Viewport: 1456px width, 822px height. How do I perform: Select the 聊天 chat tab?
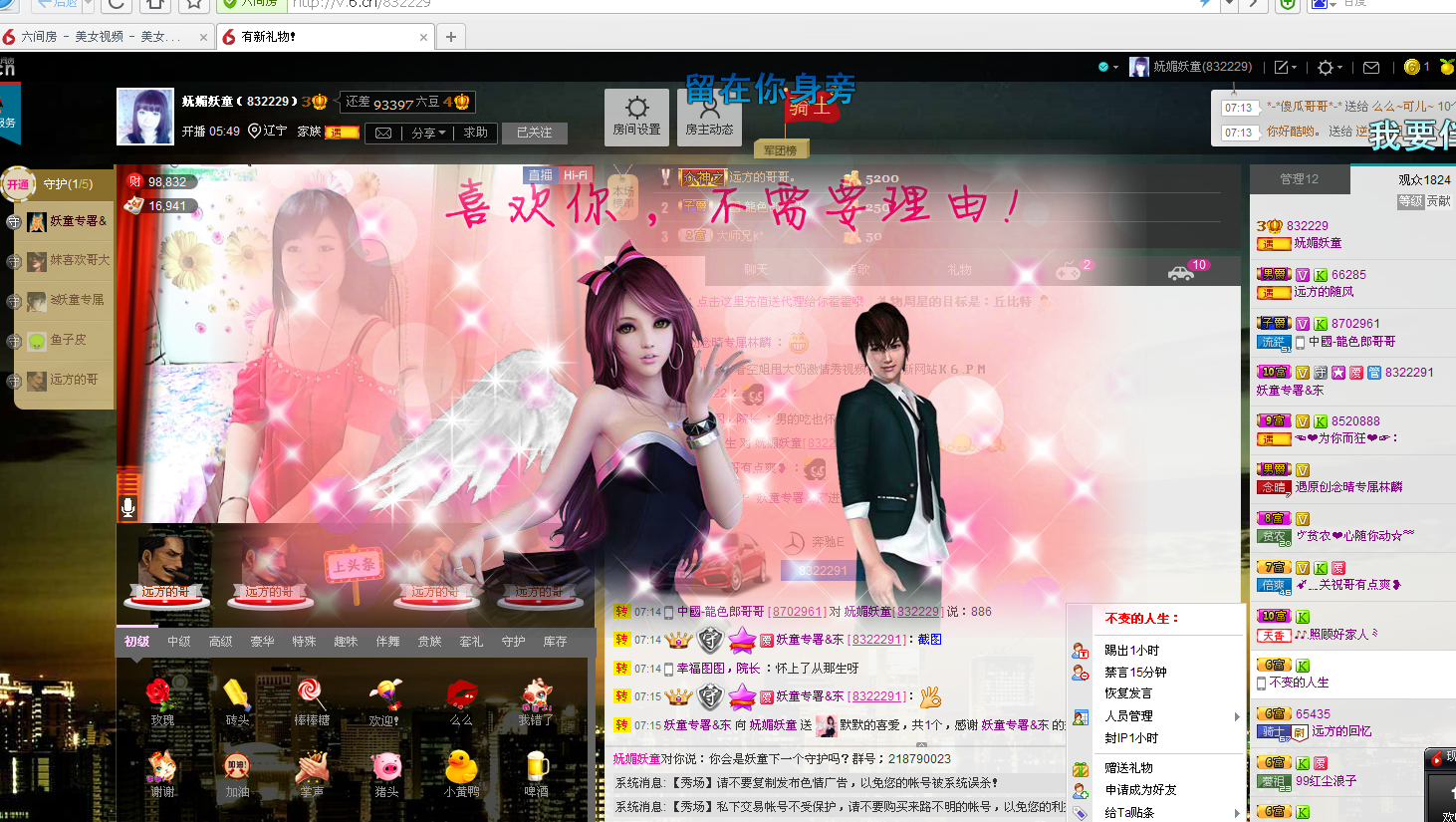[x=756, y=270]
